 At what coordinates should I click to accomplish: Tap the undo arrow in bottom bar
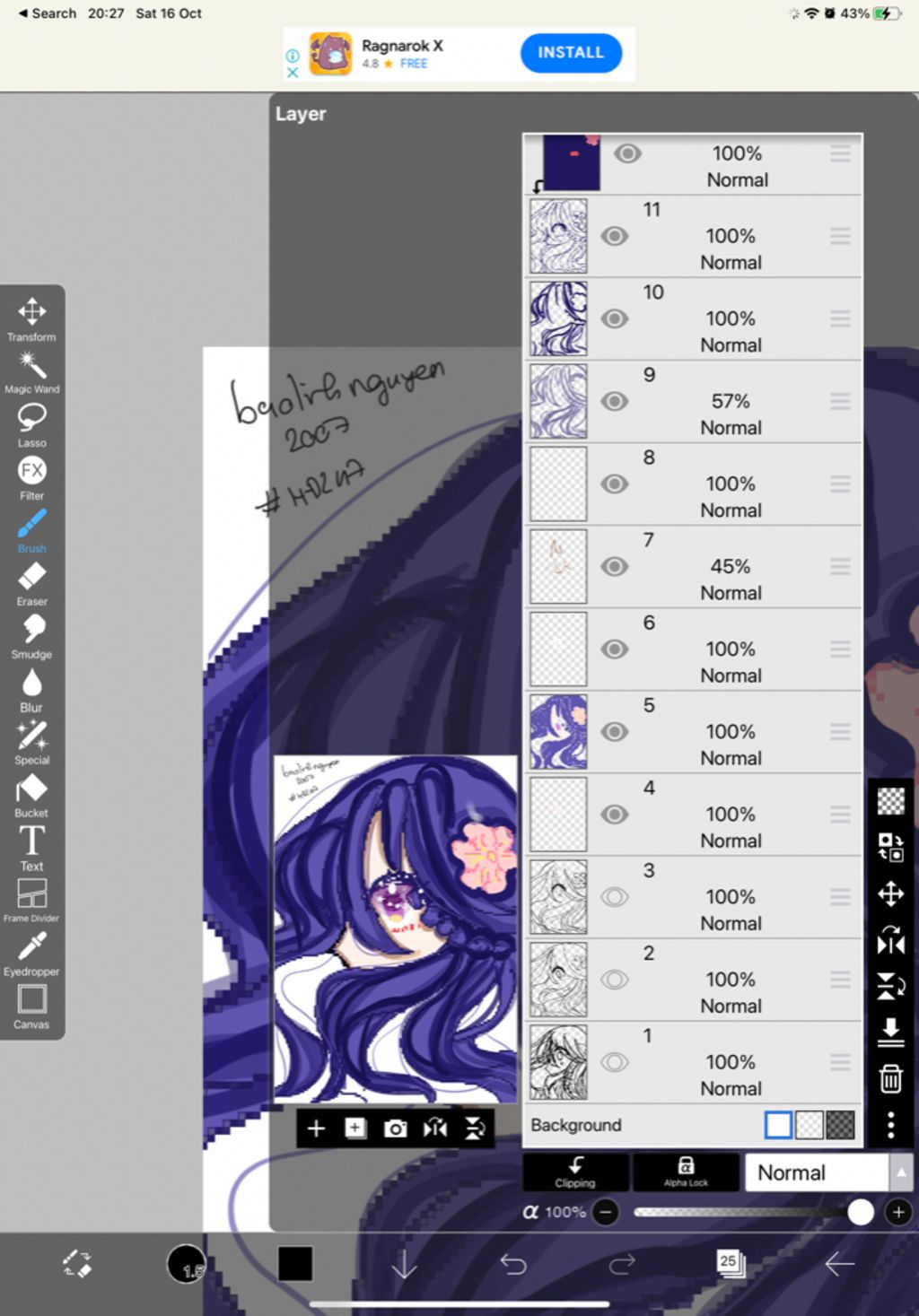tap(513, 1264)
